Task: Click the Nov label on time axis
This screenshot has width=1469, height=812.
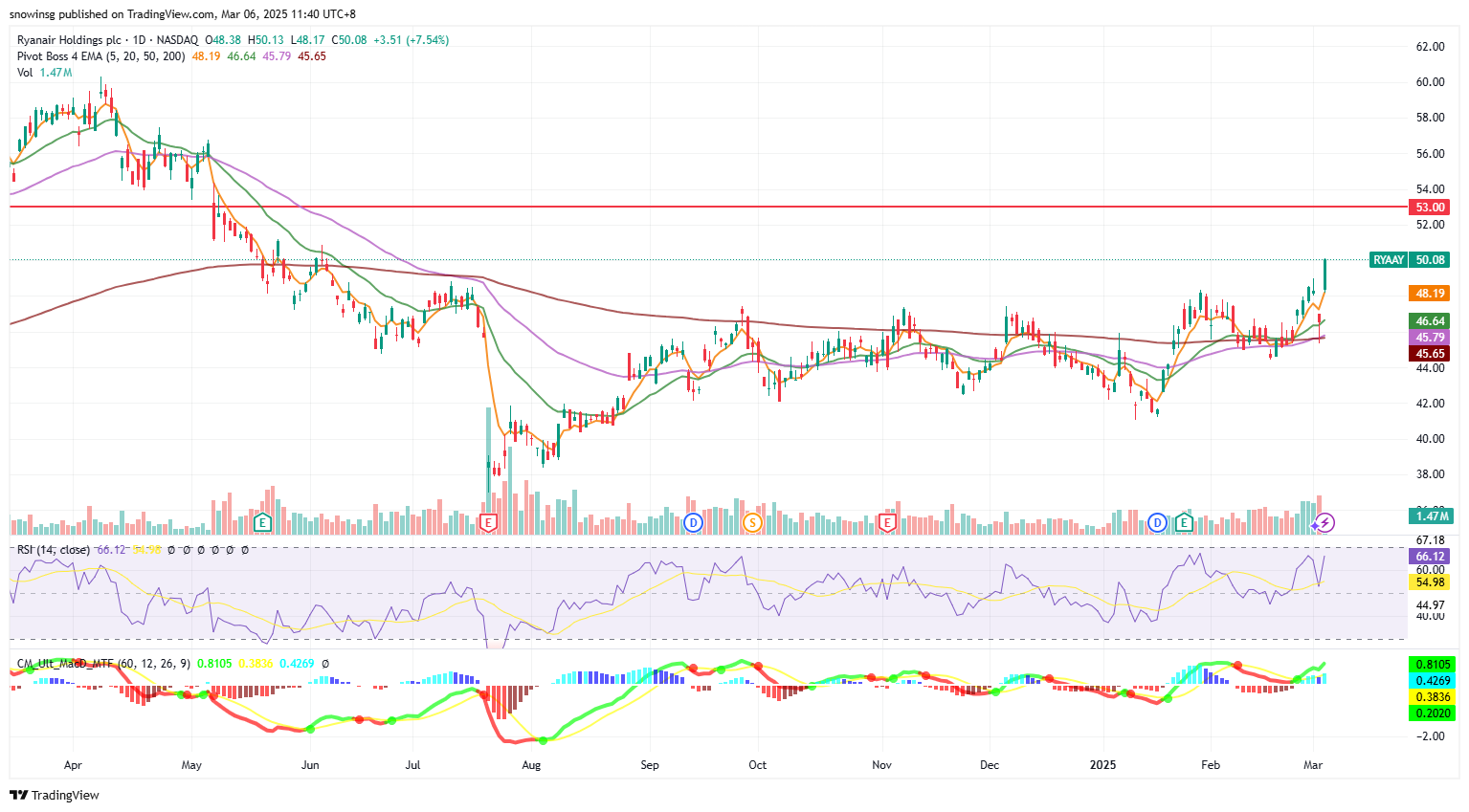Action: point(882,765)
